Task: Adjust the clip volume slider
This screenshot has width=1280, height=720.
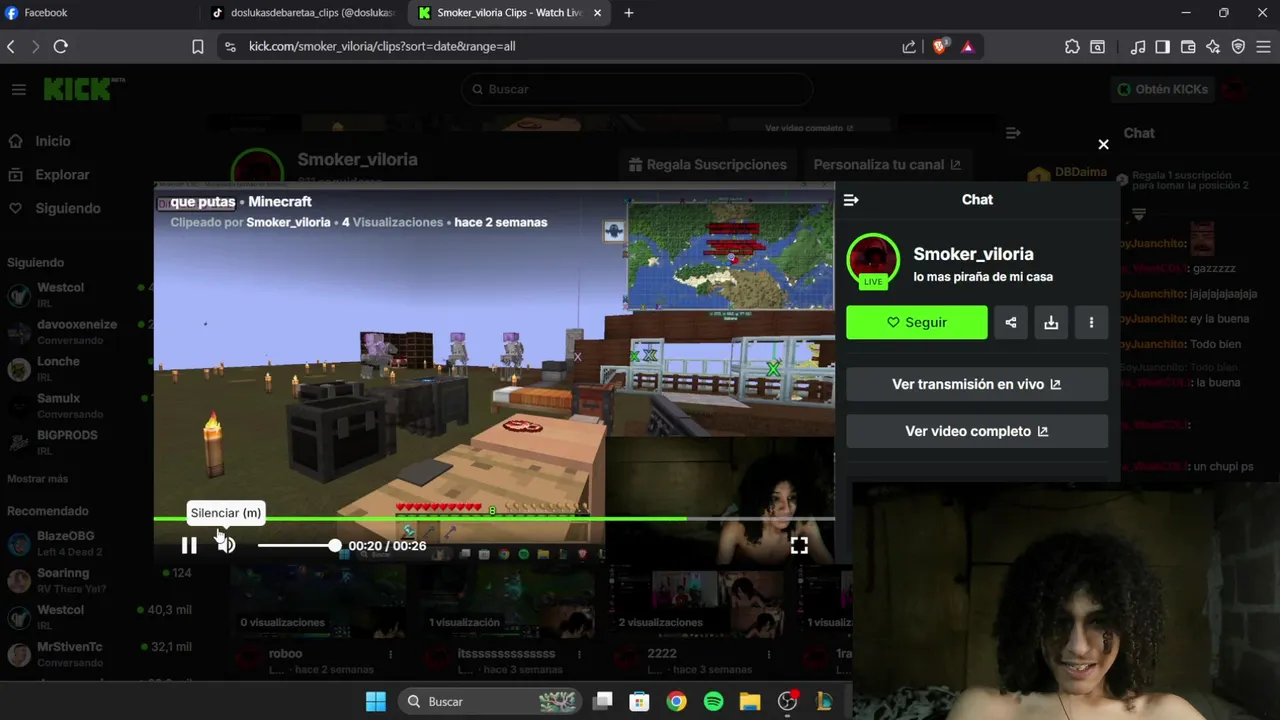Action: pos(298,545)
